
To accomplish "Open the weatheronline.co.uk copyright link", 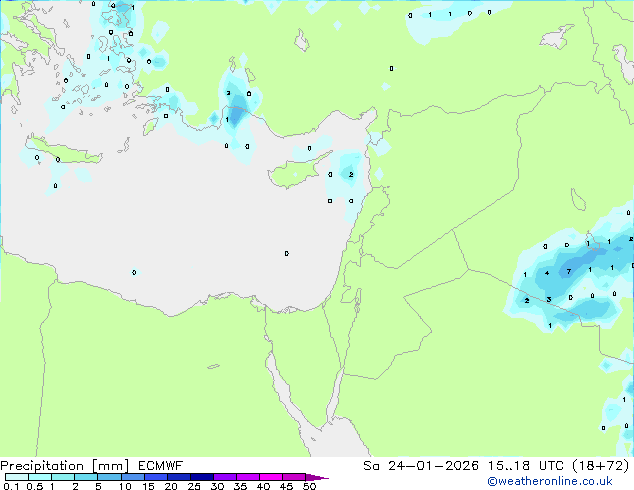I will 550,481.
